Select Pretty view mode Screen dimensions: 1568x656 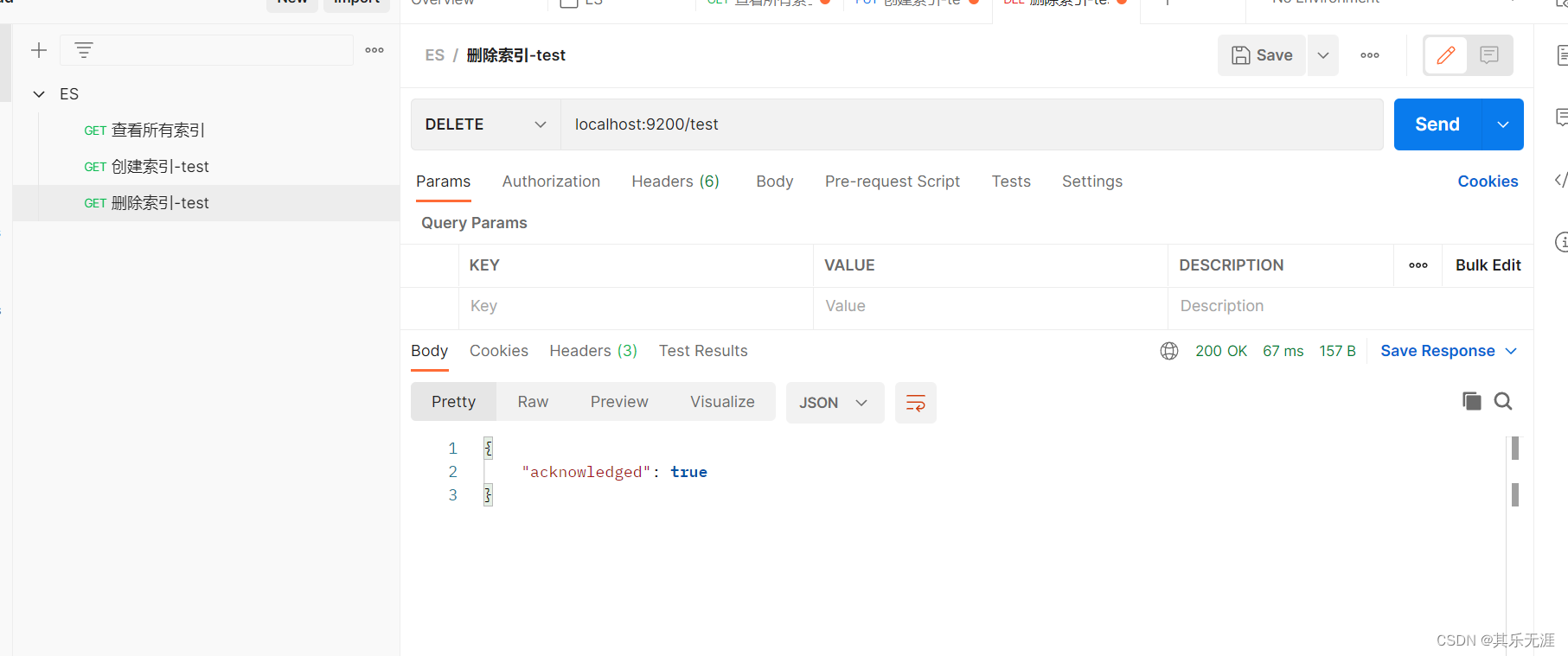pyautogui.click(x=453, y=402)
